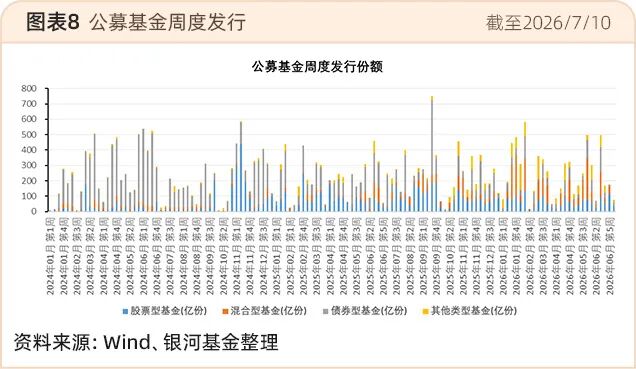Select legend label 债券型基金(亿份)
The width and height of the screenshot is (636, 369).
click(369, 311)
